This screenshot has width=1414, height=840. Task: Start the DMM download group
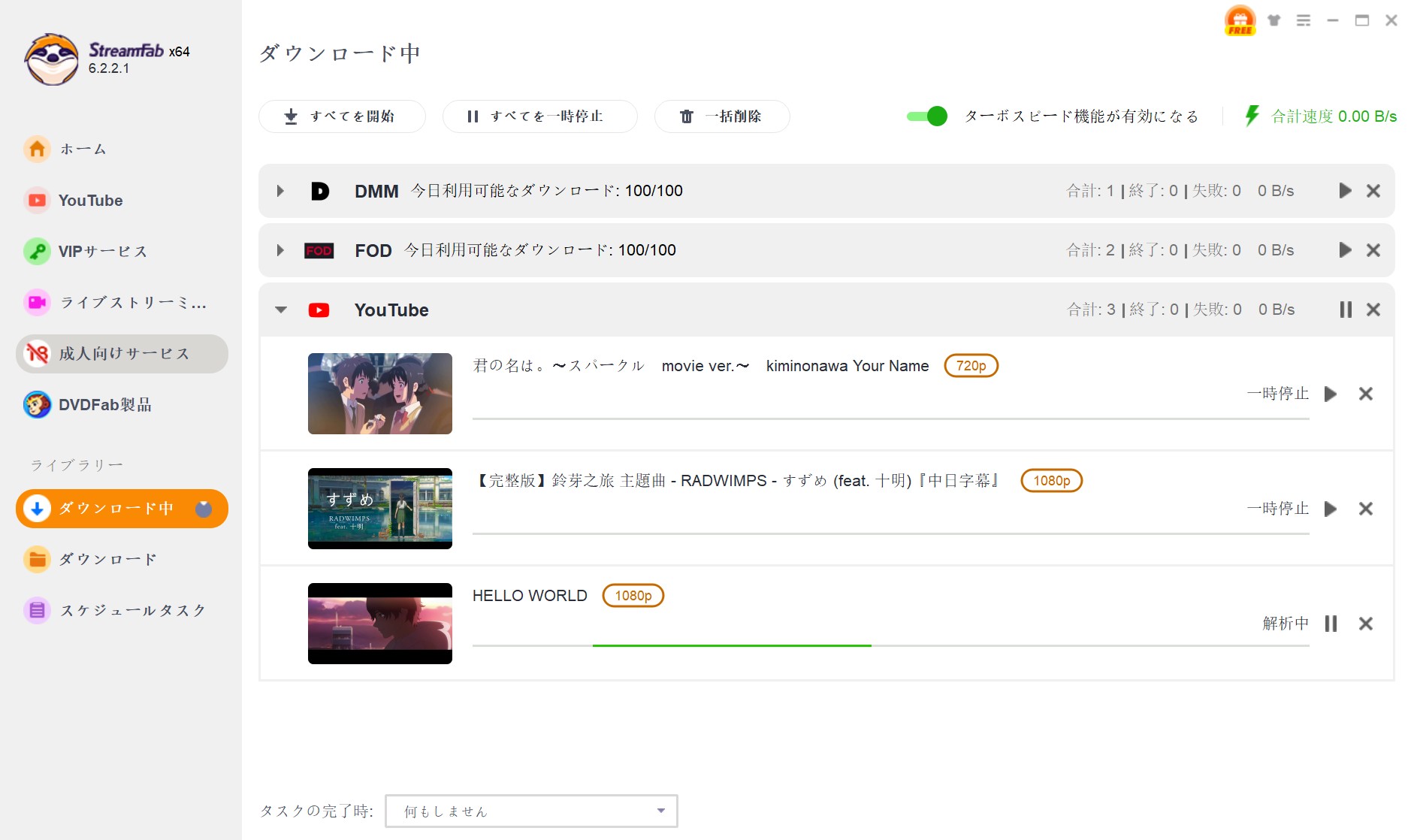pos(1345,191)
